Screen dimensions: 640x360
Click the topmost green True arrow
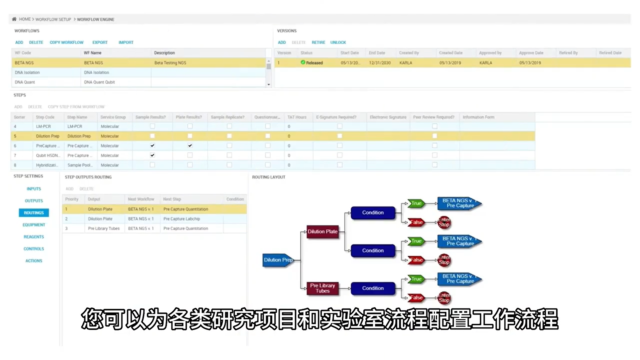coord(416,203)
